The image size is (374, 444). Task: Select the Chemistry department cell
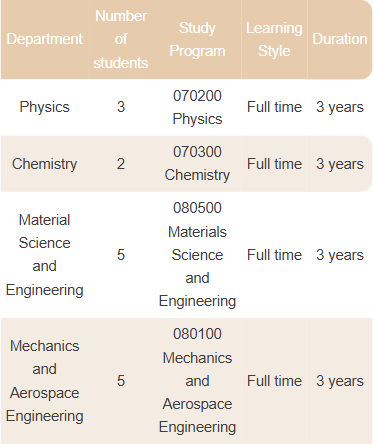44,164
